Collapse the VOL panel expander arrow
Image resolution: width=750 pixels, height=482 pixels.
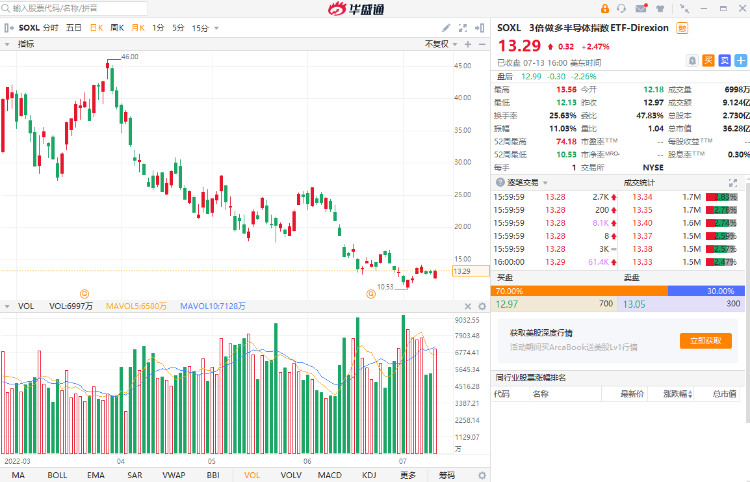7,307
